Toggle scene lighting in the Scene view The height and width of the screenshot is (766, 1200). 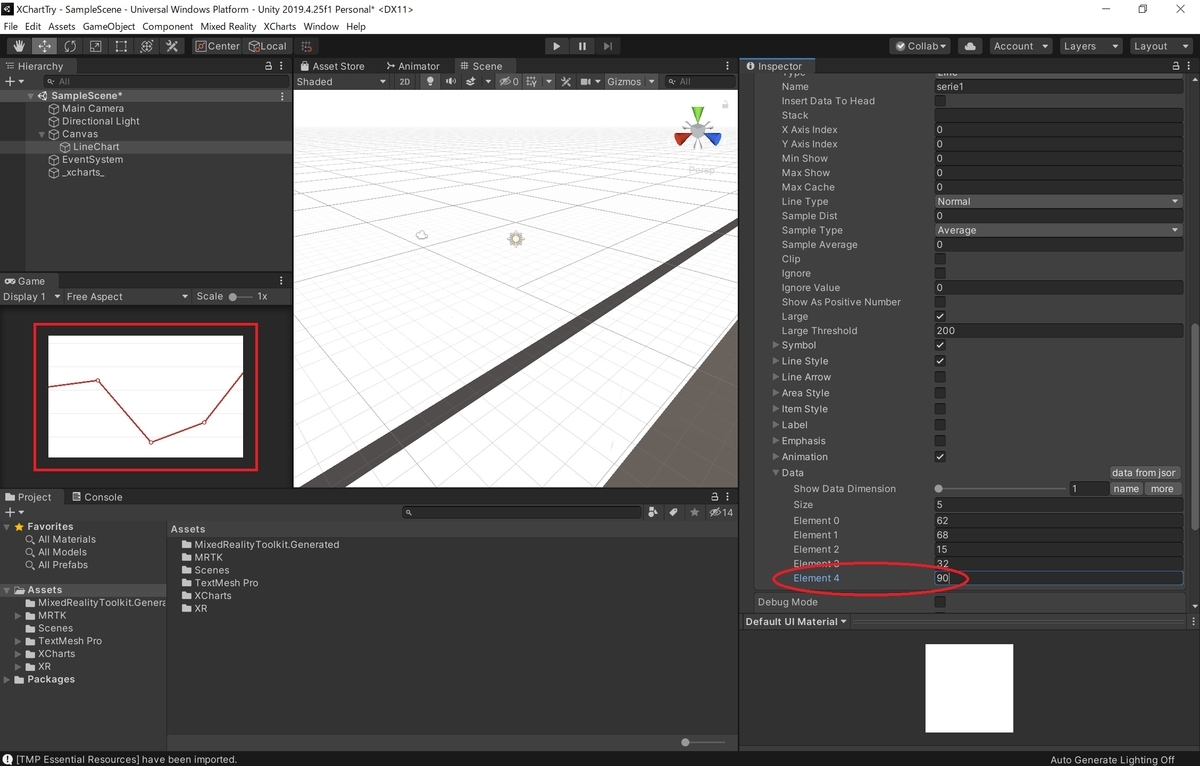[429, 81]
